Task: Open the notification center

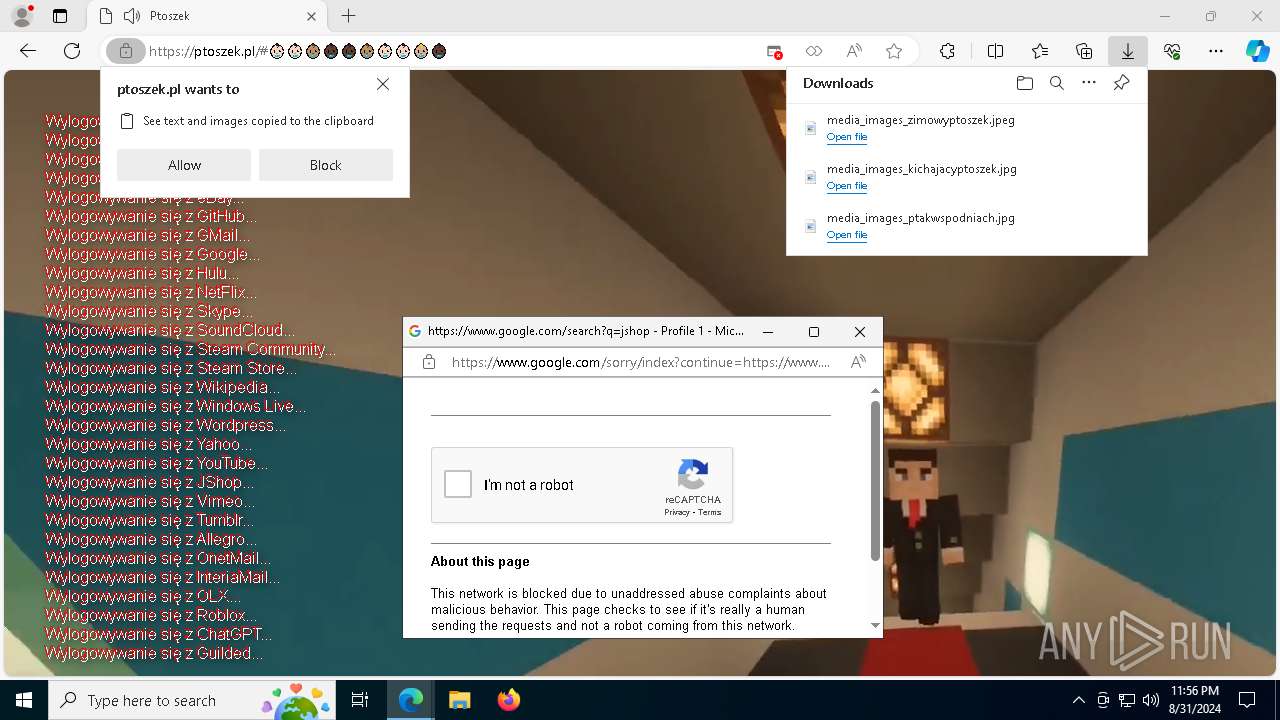Action: point(1247,700)
